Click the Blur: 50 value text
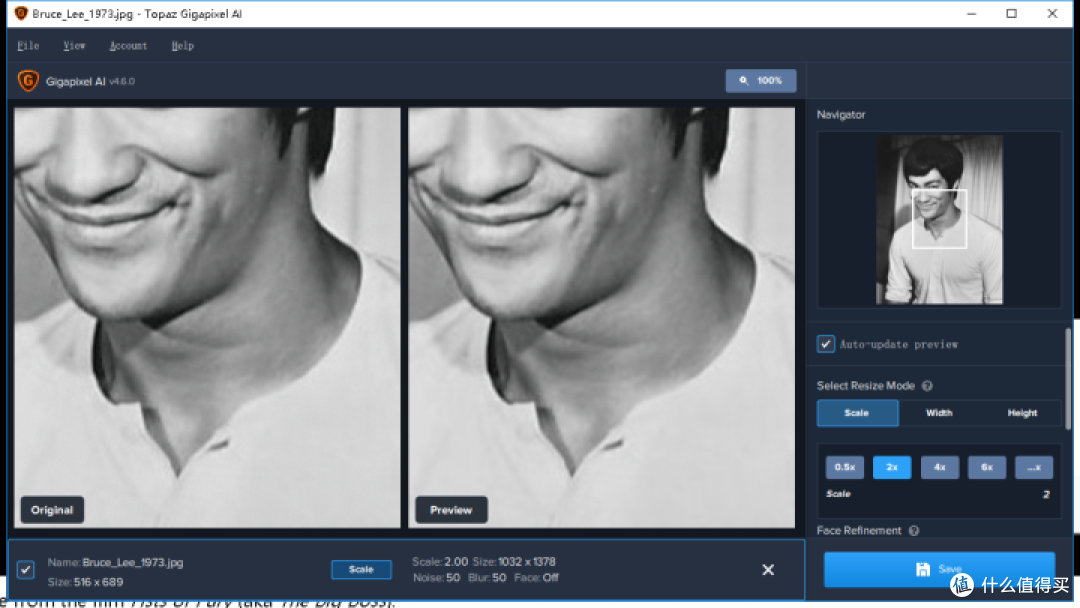1080x608 pixels. [x=487, y=578]
